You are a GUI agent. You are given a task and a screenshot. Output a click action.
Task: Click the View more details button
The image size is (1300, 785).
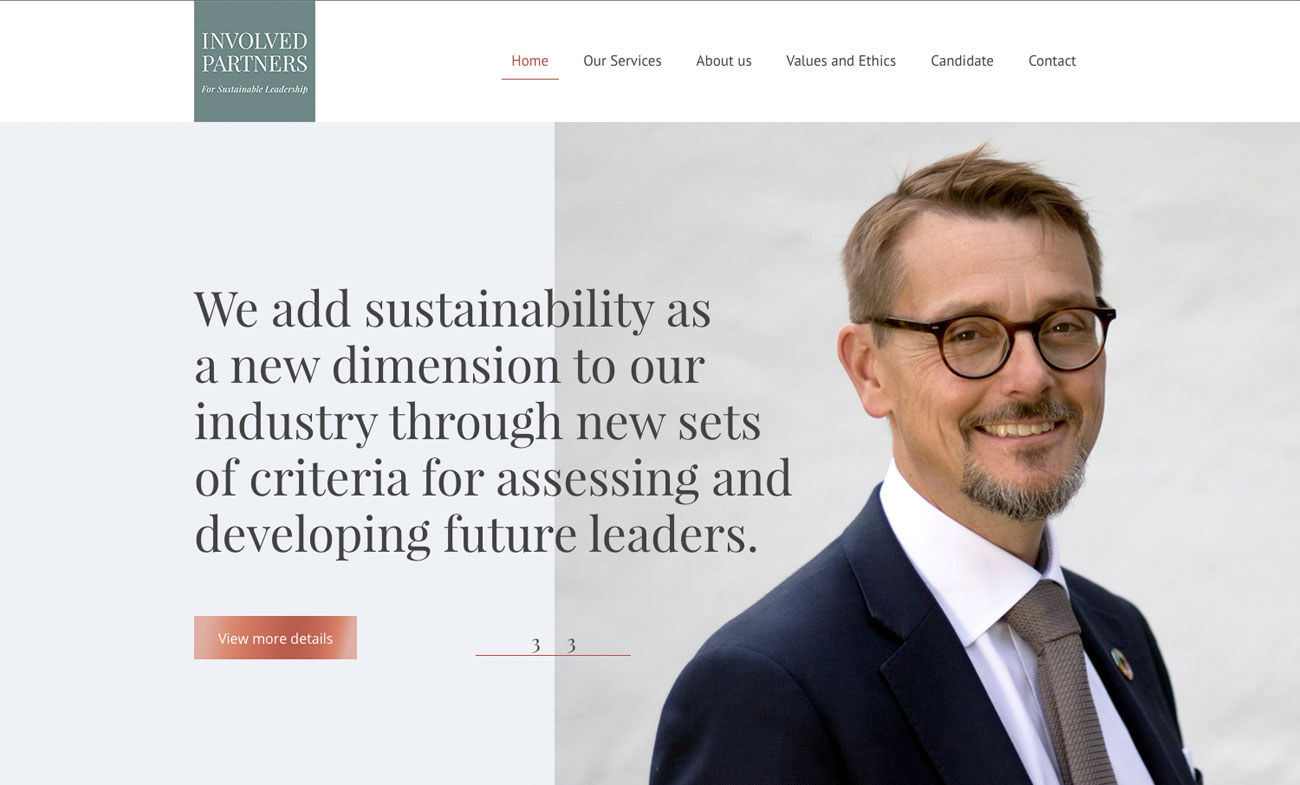(x=275, y=638)
